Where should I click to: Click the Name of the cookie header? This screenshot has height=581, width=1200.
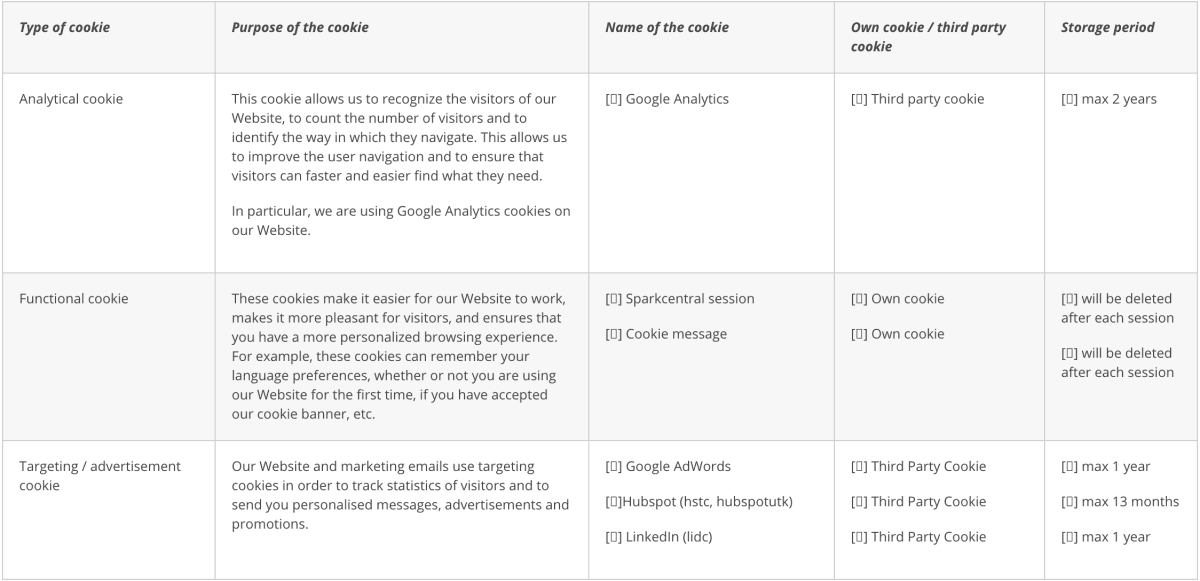(667, 28)
